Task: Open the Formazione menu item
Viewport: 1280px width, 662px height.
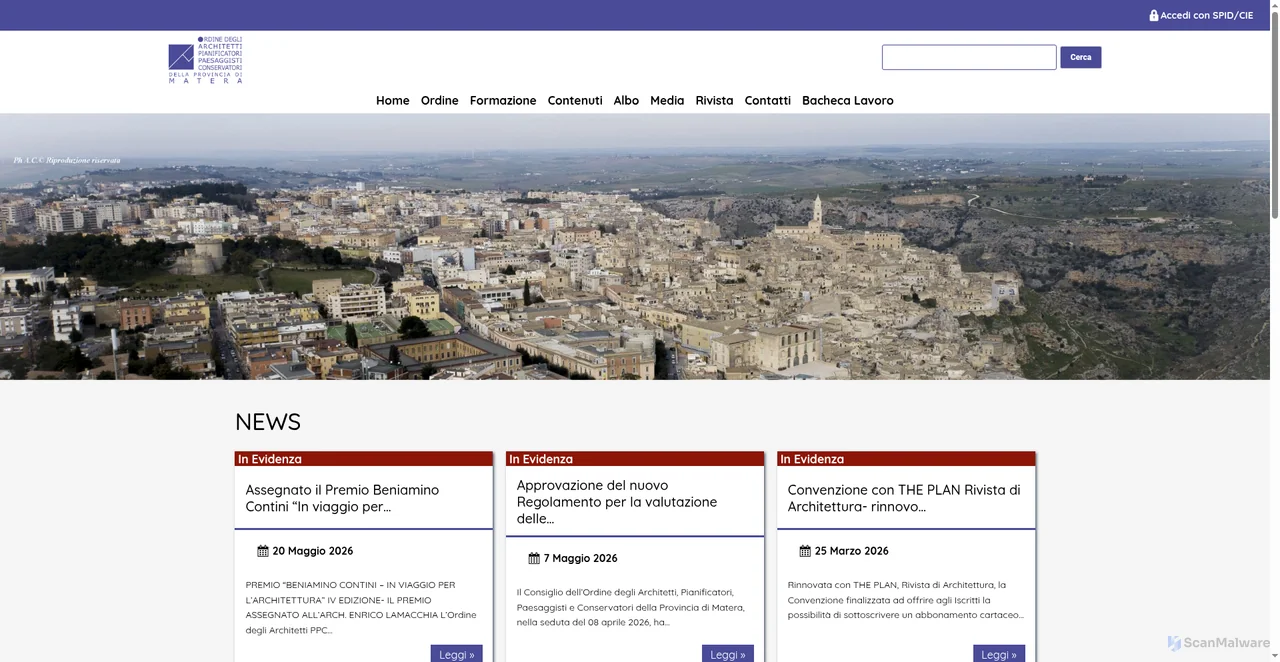Action: coord(503,100)
